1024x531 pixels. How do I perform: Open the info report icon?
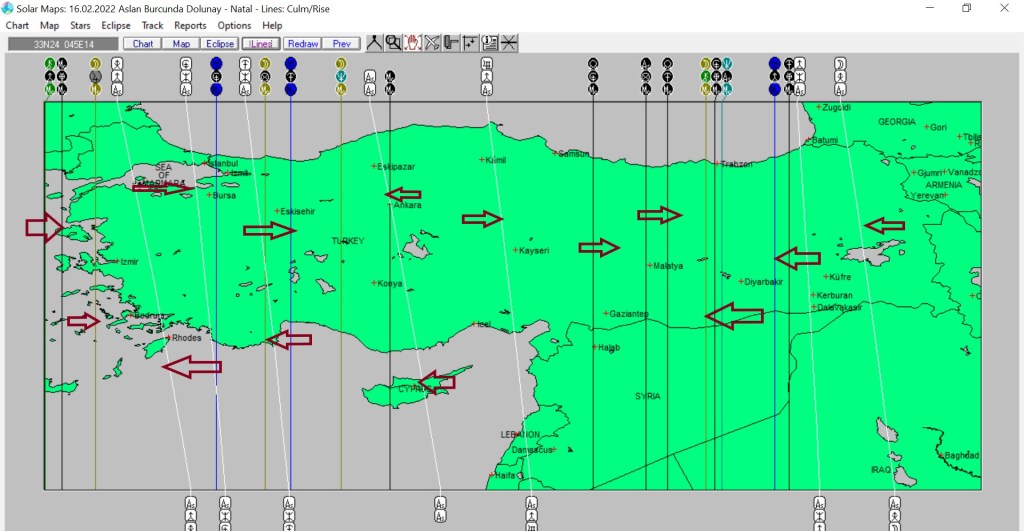click(x=490, y=43)
